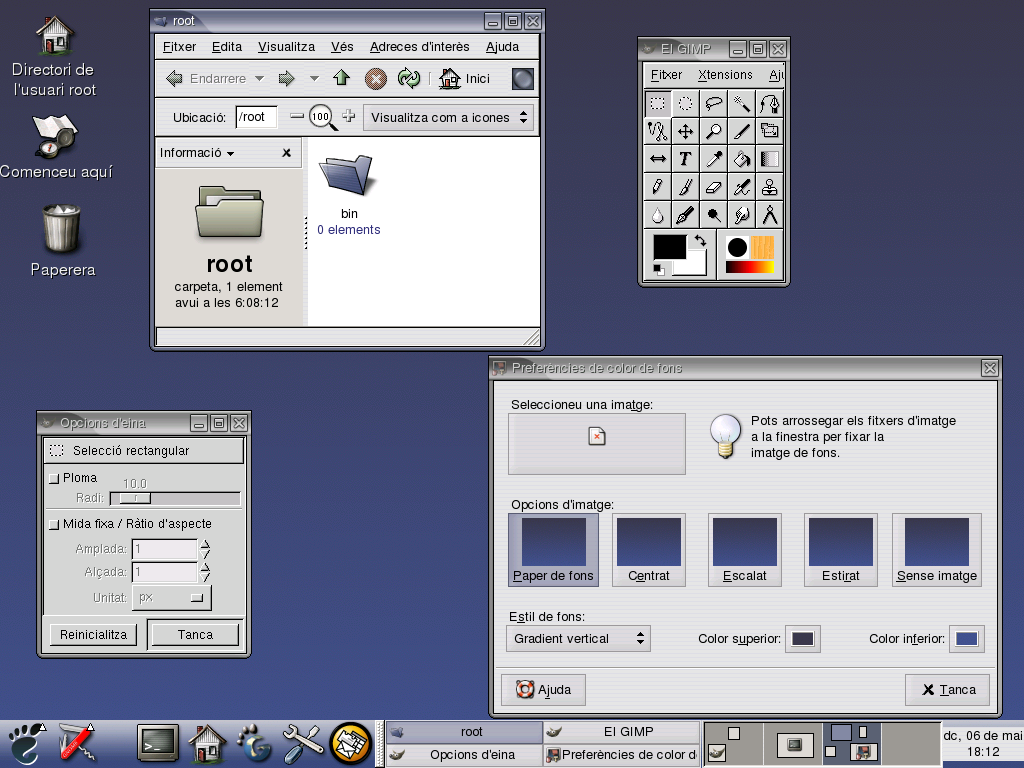Enable the Ploma option in tool options
Viewport: 1024px width, 768px height.
pyautogui.click(x=55, y=477)
